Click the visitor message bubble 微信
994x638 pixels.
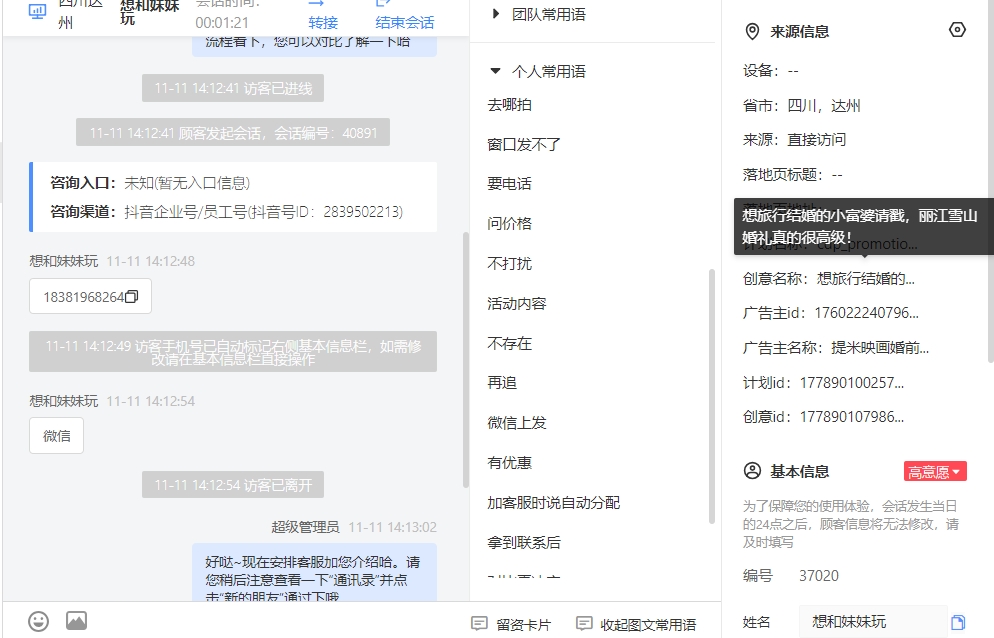(x=56, y=436)
